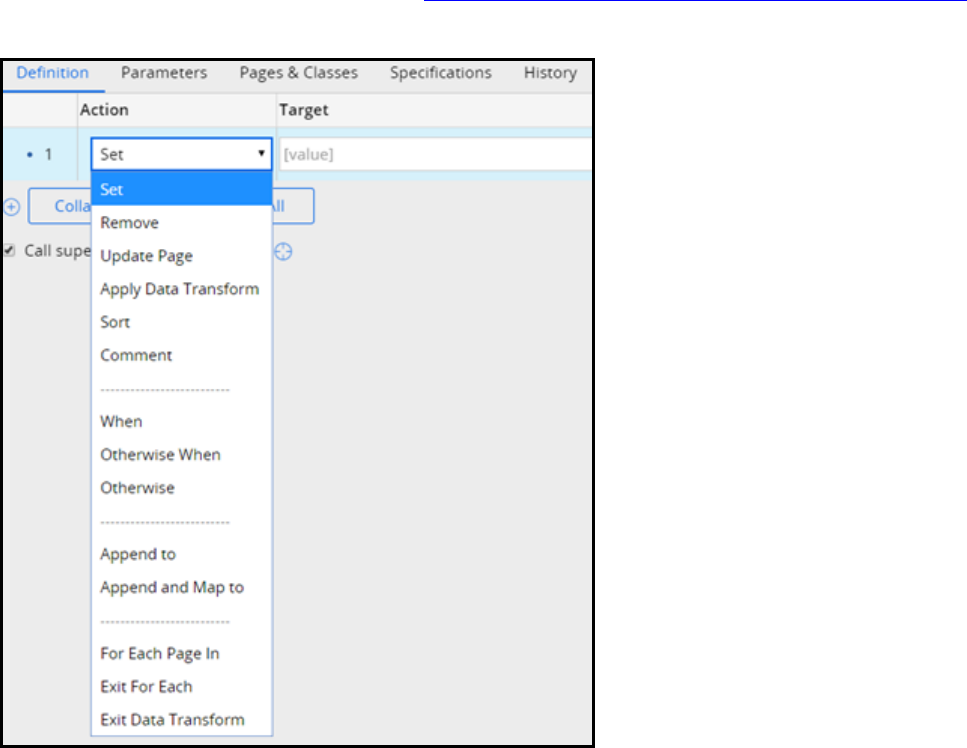Open the History tab
967x748 pixels.
point(550,73)
